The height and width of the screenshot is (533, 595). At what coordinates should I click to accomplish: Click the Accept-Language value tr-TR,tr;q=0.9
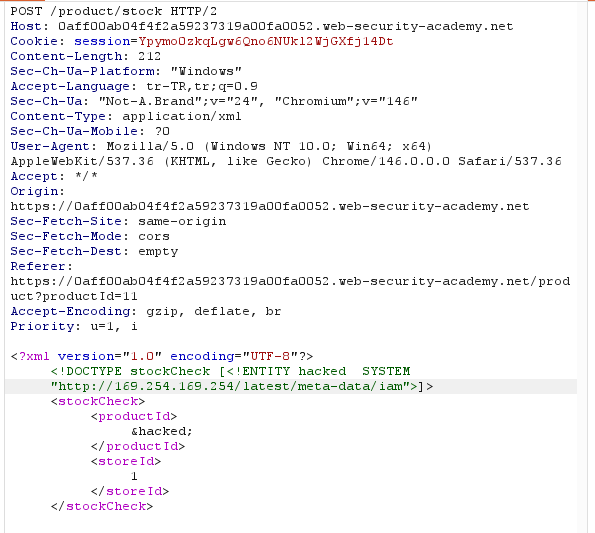(202, 86)
